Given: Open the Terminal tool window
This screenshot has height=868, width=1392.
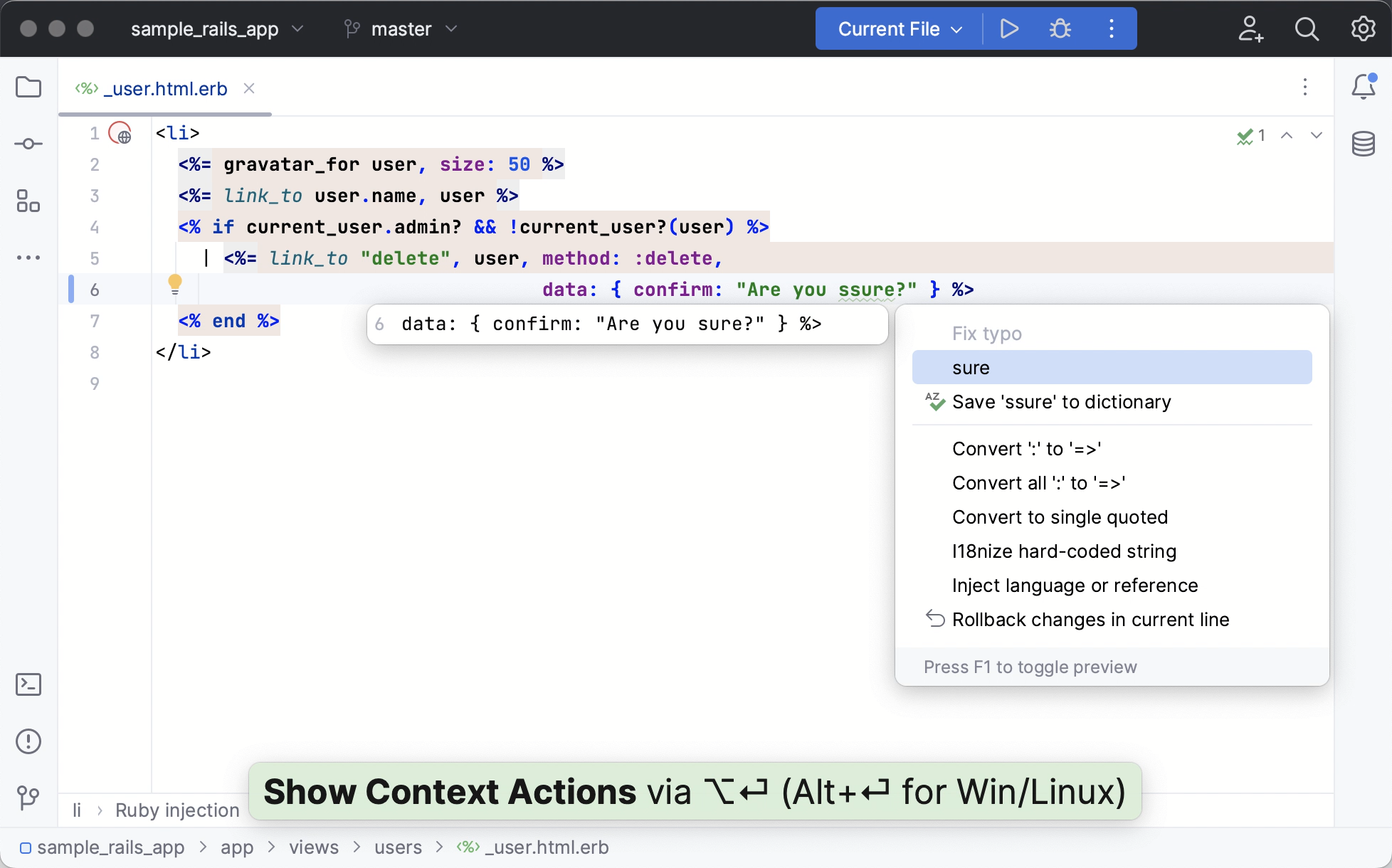Looking at the screenshot, I should point(28,684).
